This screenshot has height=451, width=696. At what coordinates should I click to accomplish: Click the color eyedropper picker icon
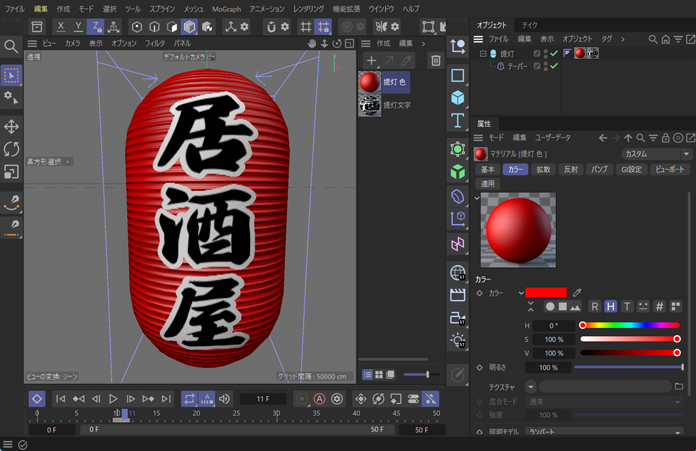[x=577, y=293]
